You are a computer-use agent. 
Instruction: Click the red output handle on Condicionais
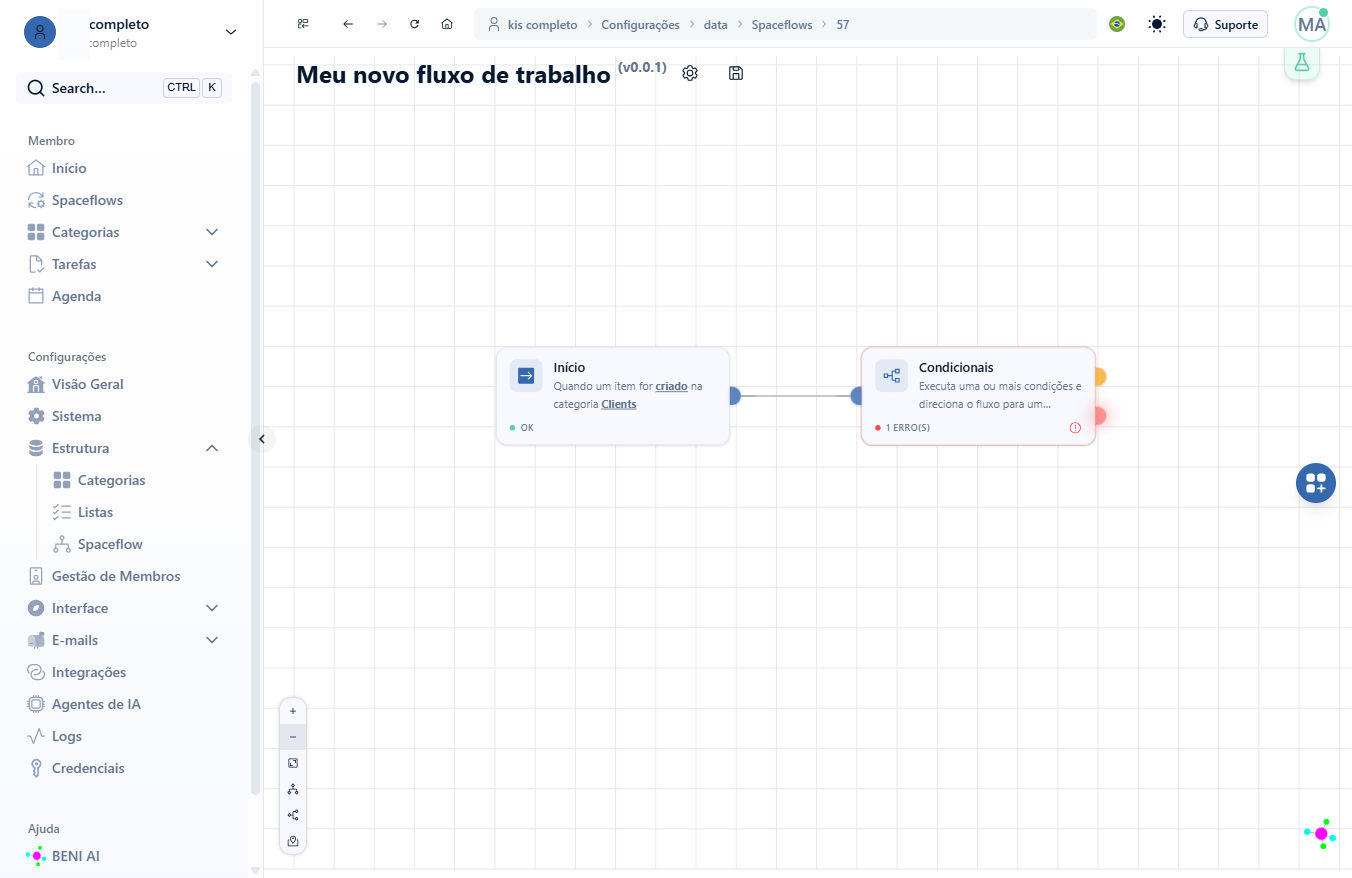1099,416
